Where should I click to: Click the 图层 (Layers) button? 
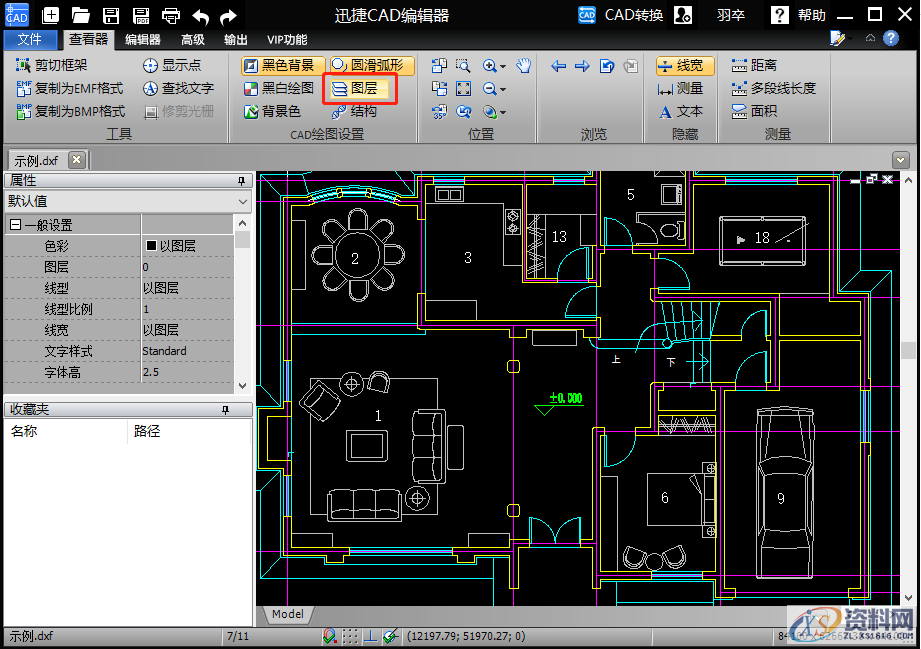click(x=362, y=89)
